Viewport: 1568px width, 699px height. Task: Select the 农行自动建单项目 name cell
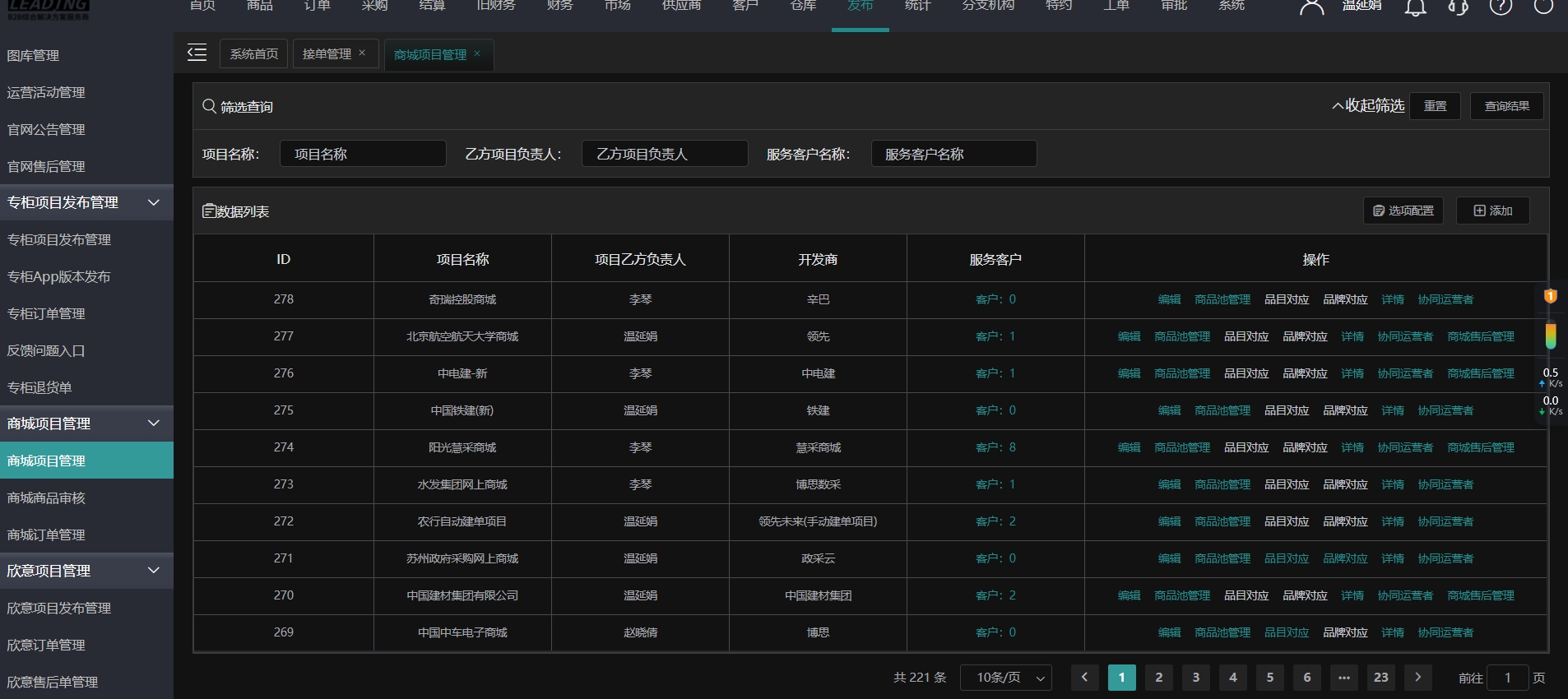click(462, 521)
